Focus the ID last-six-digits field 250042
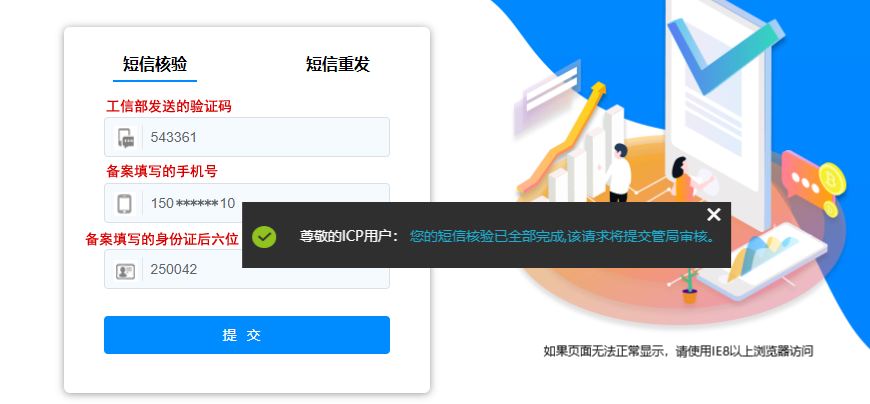The height and width of the screenshot is (404, 870). pos(247,269)
